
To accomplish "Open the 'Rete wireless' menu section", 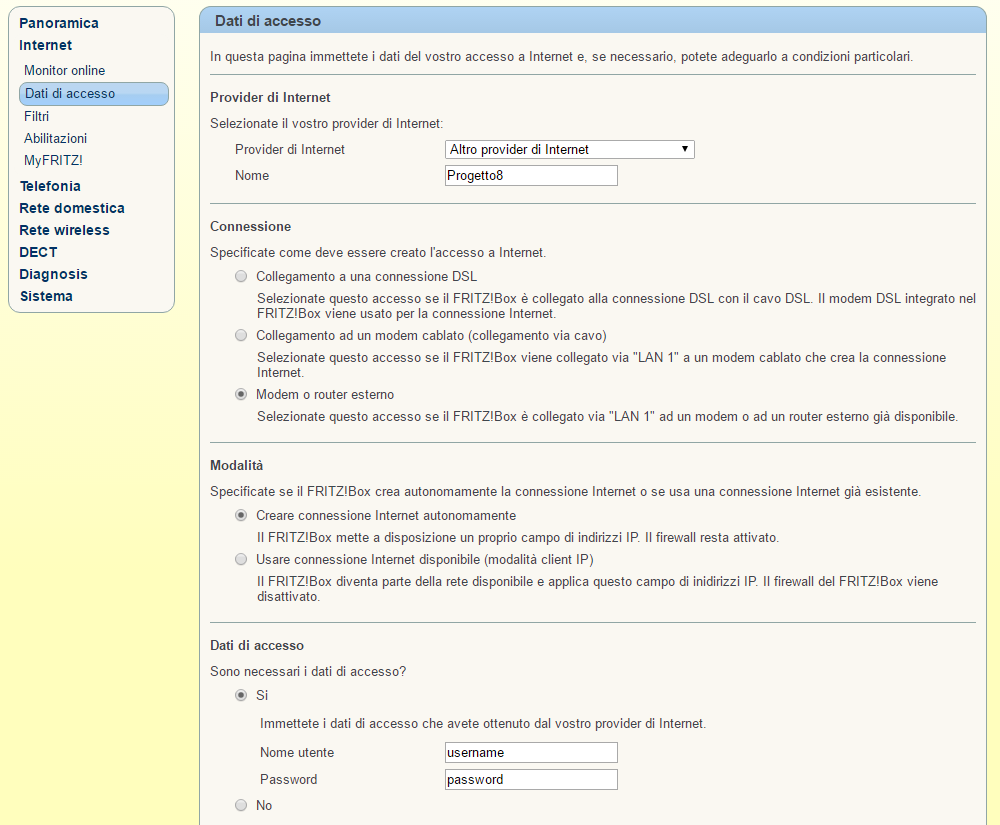I will tap(65, 230).
